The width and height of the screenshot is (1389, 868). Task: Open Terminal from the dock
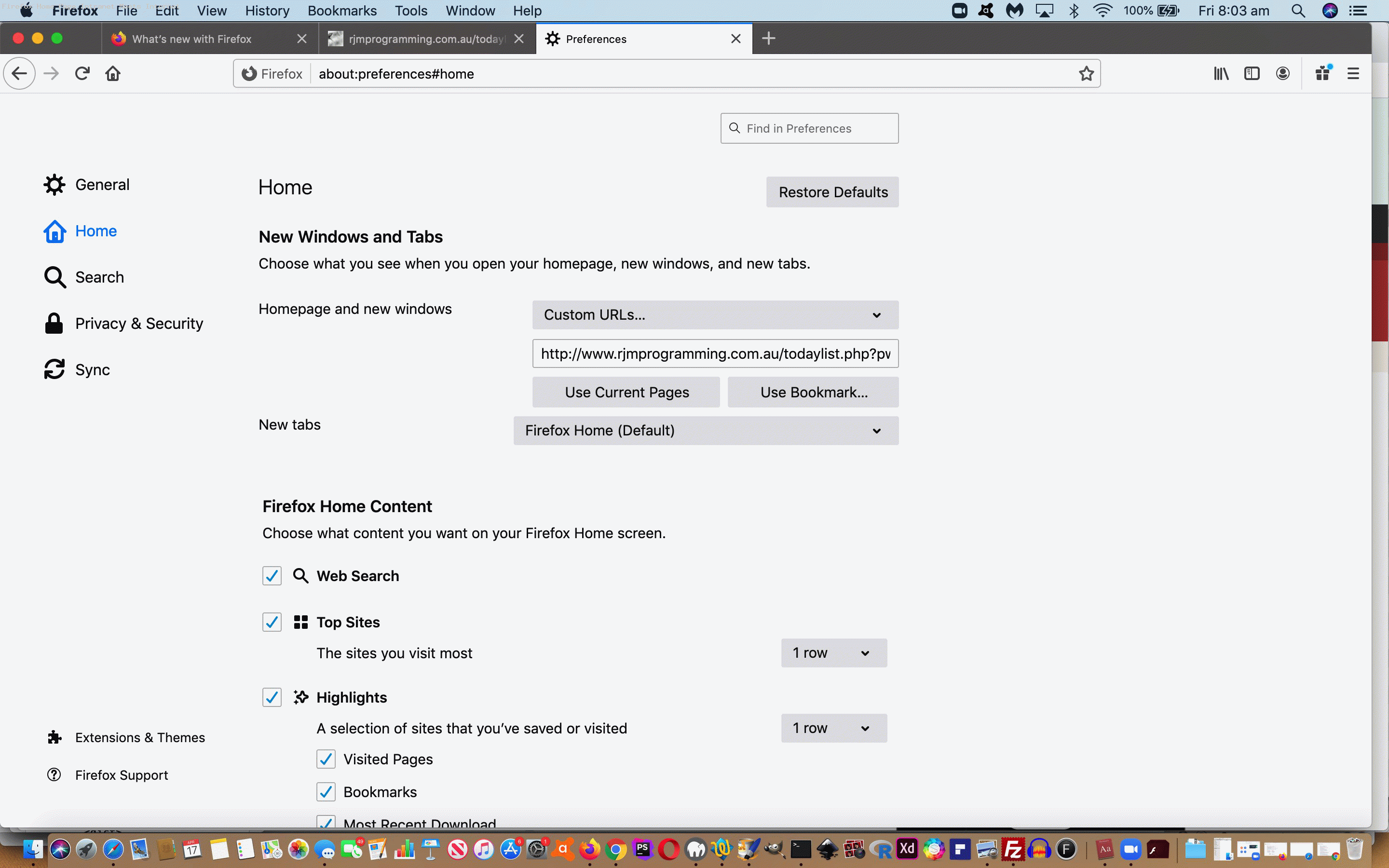[x=801, y=849]
